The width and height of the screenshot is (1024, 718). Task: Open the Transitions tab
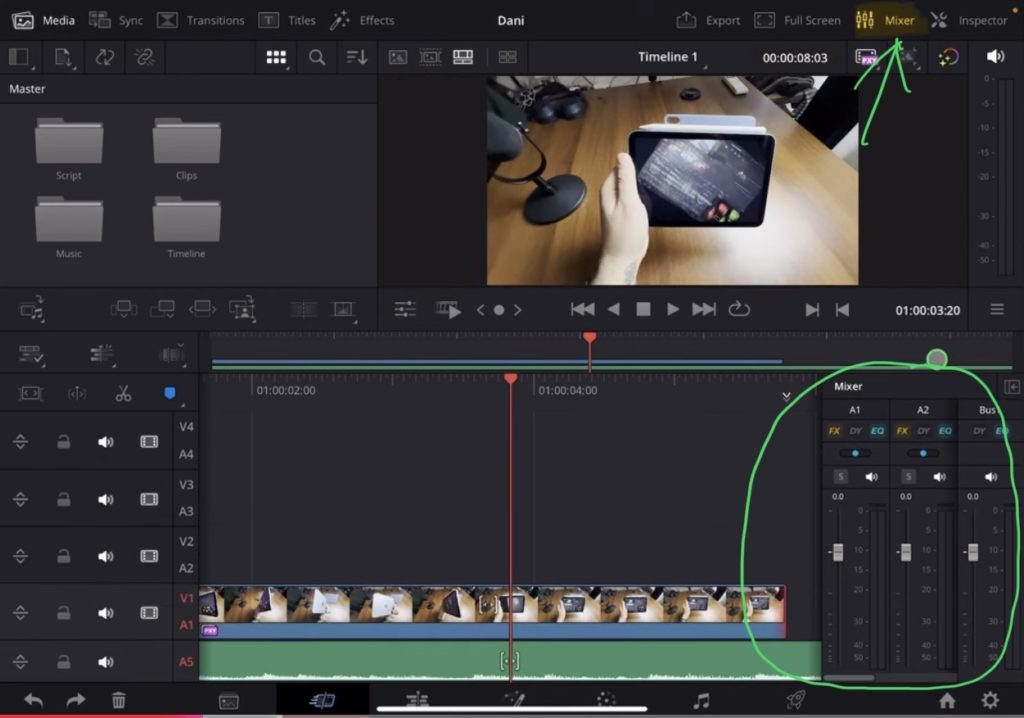(x=201, y=20)
